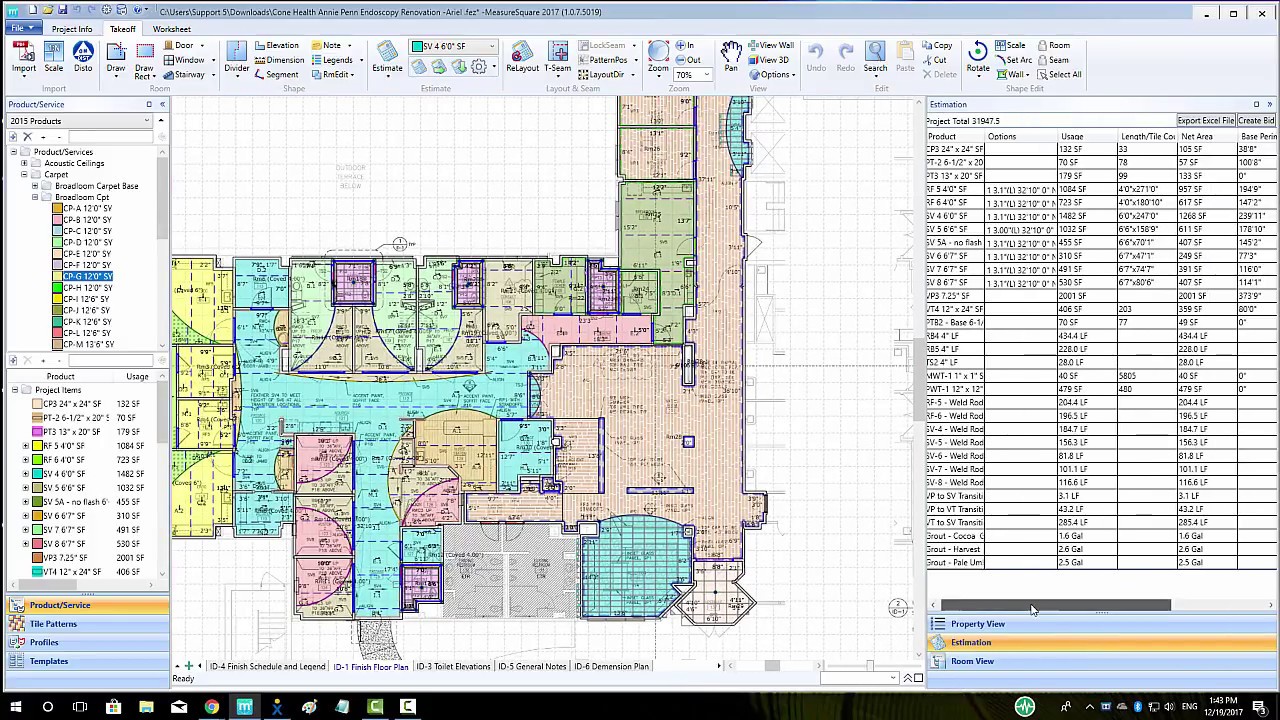Screen dimensions: 1280x720
Task: Open Chrome from the Windows taskbar
Action: (x=212, y=707)
